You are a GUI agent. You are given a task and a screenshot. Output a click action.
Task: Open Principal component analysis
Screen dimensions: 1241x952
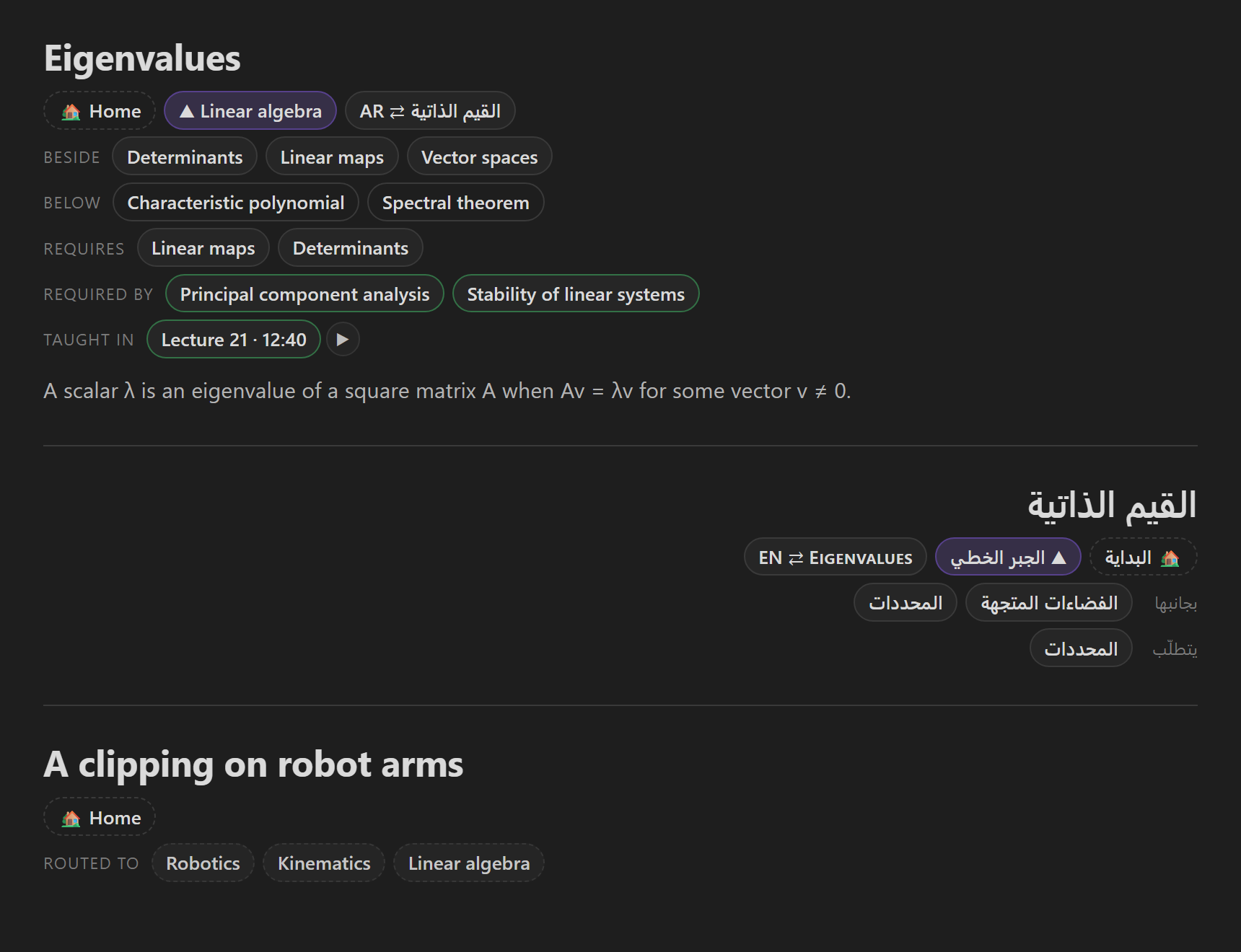[x=304, y=294]
